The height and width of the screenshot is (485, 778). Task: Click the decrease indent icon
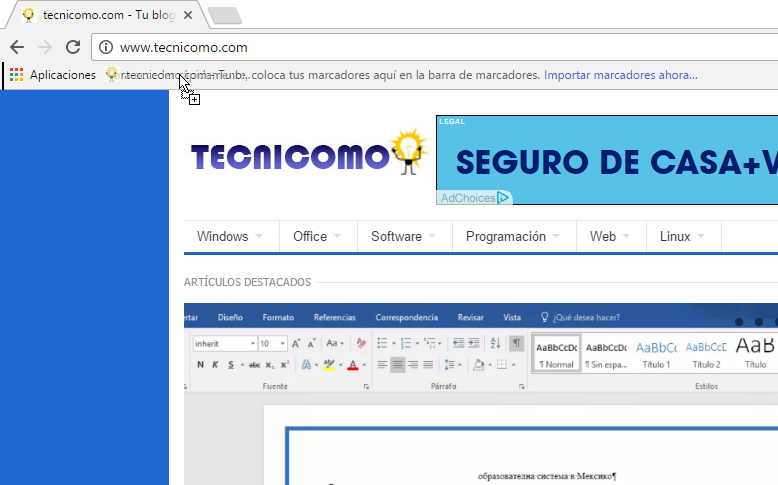(x=458, y=343)
